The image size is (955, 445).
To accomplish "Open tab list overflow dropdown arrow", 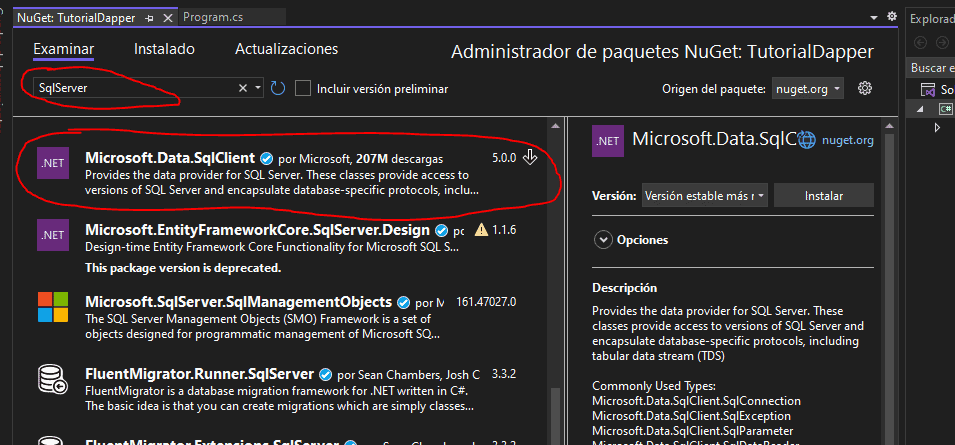I will point(875,18).
